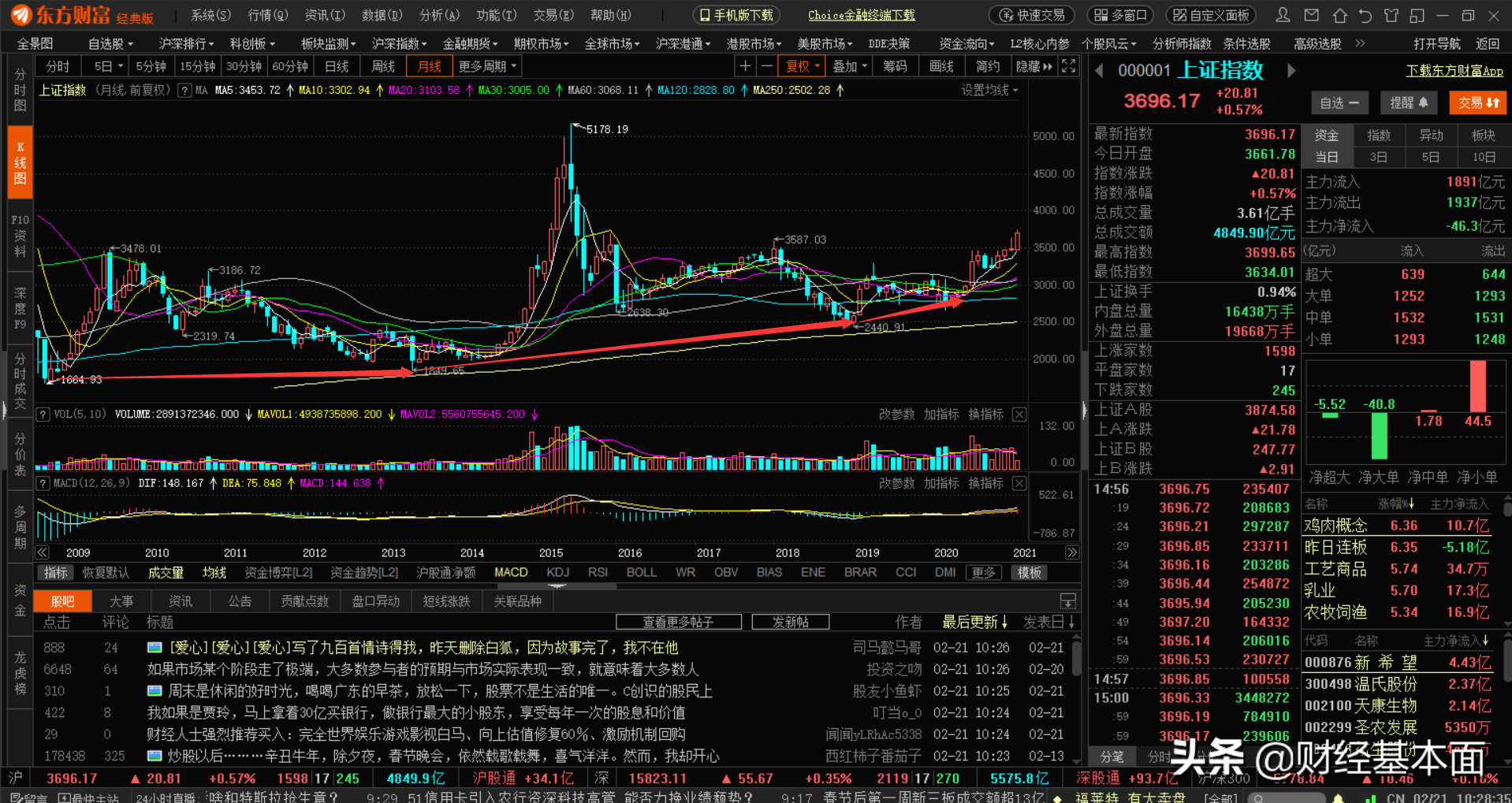
Task: Toggle 提醒 alert bell
Action: pyautogui.click(x=1409, y=102)
